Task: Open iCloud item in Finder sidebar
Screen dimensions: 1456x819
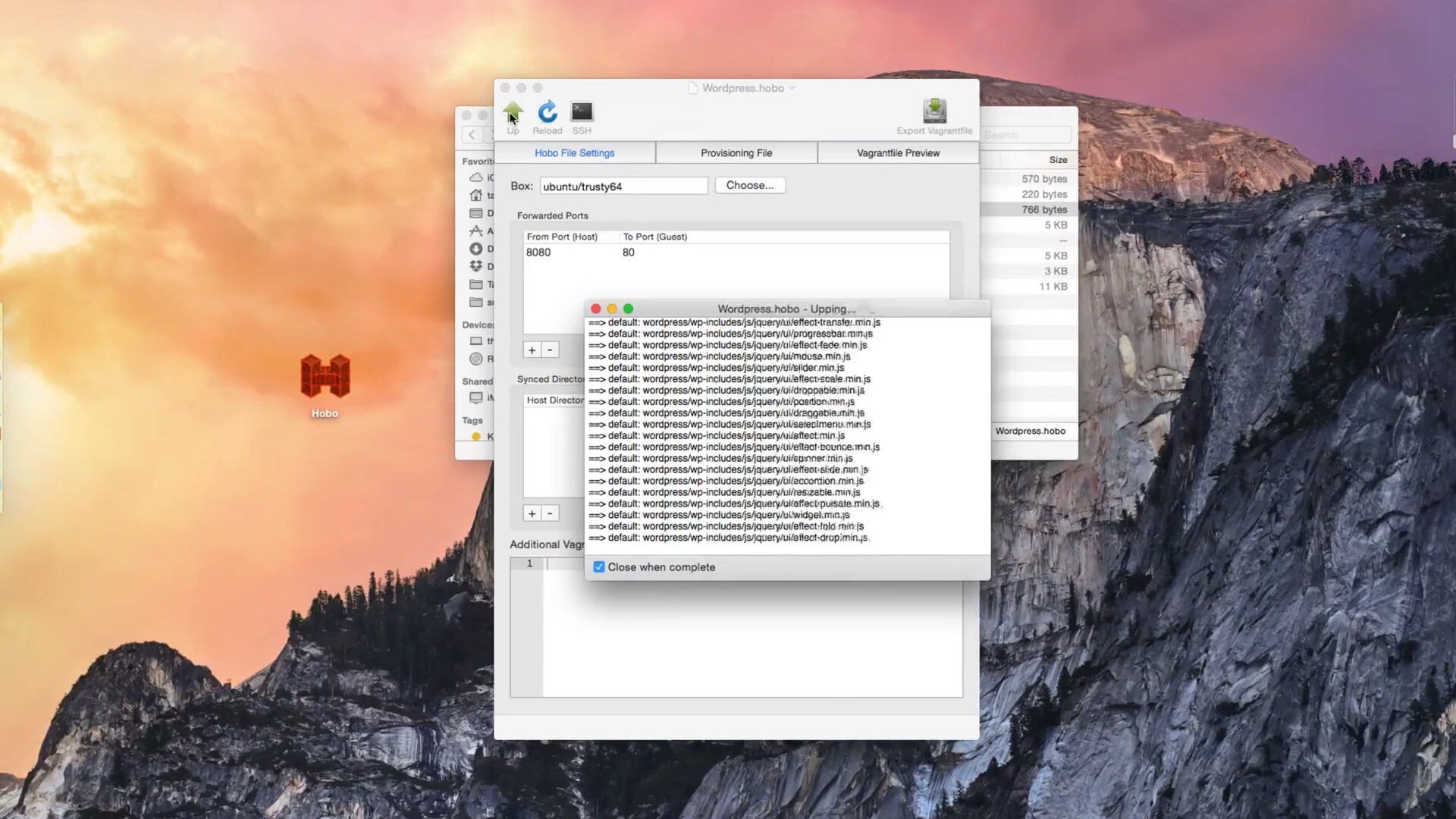Action: [476, 177]
